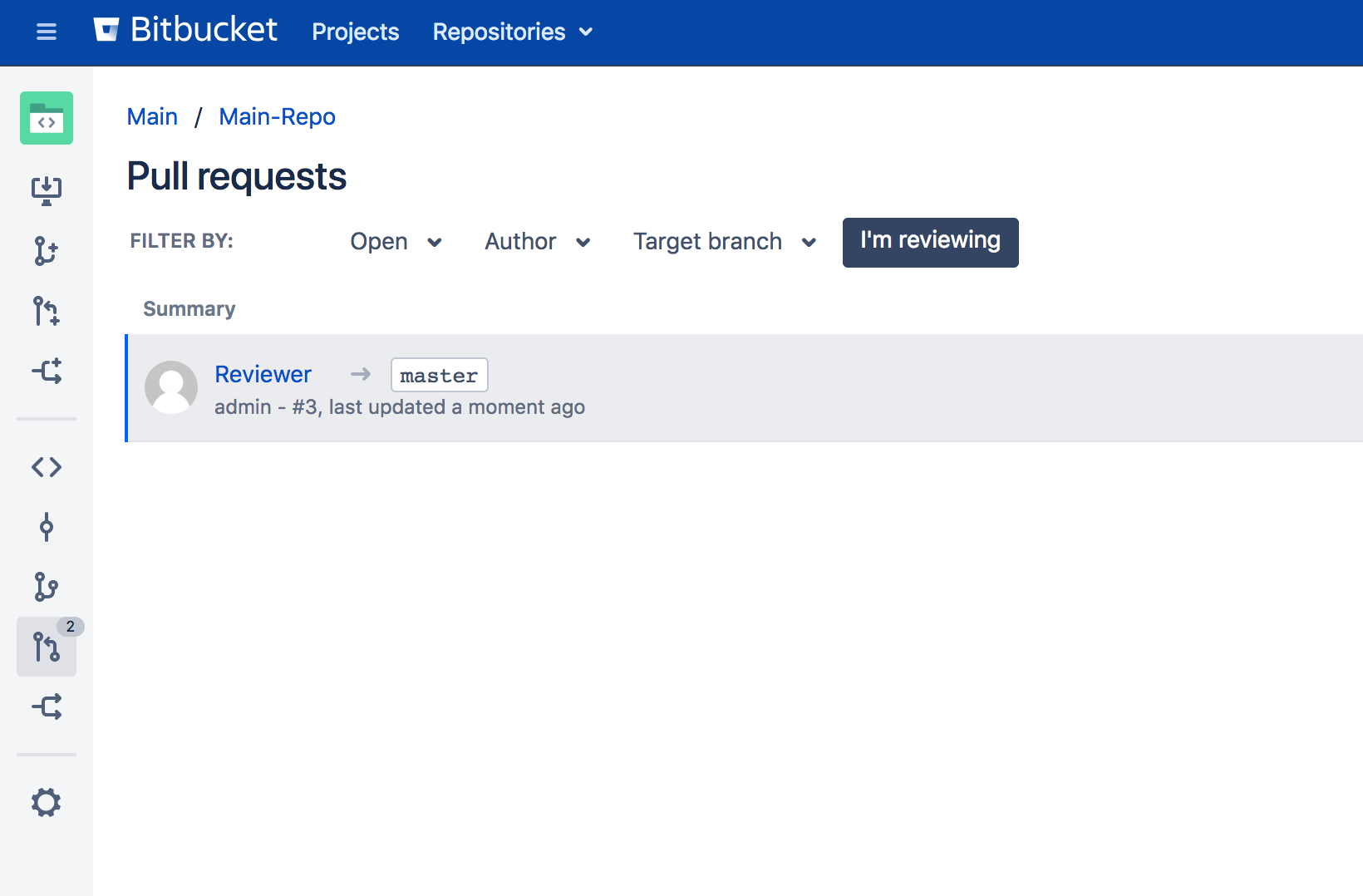Click the Bitbucket logo icon
1363x896 pixels.
[x=108, y=29]
